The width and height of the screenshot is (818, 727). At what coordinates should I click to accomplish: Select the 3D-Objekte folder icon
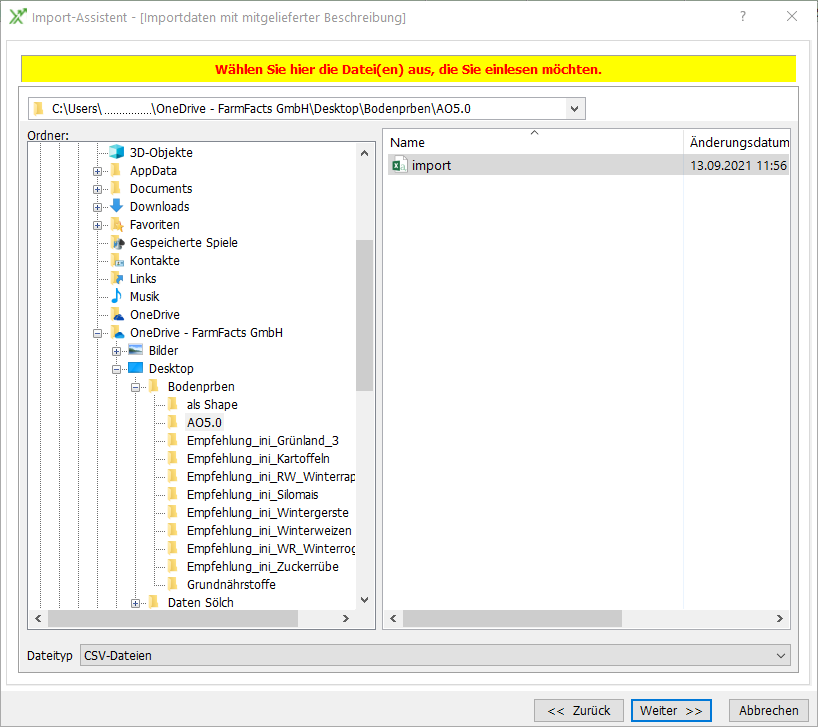coord(117,153)
